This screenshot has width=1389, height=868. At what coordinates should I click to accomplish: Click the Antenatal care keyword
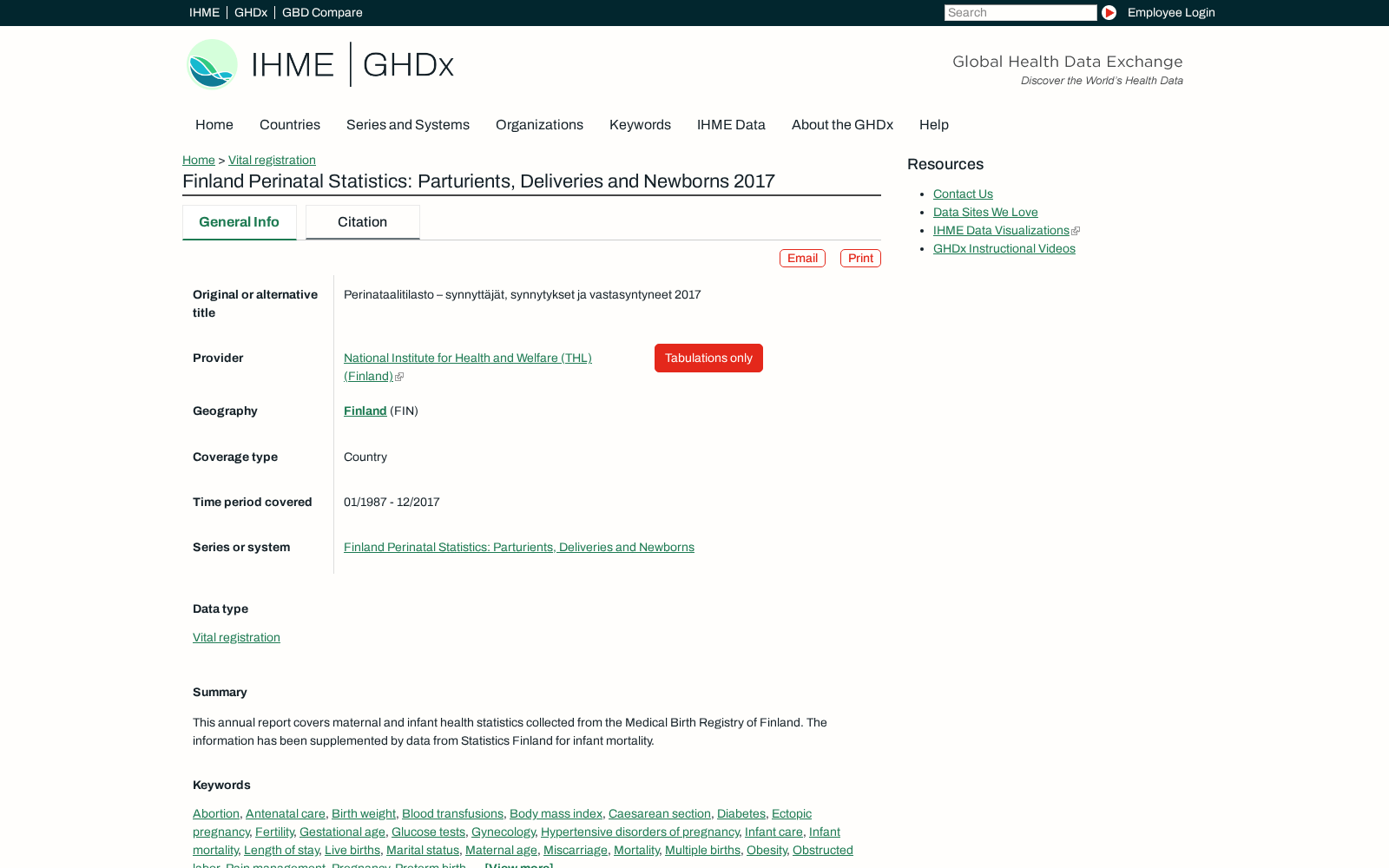(286, 814)
